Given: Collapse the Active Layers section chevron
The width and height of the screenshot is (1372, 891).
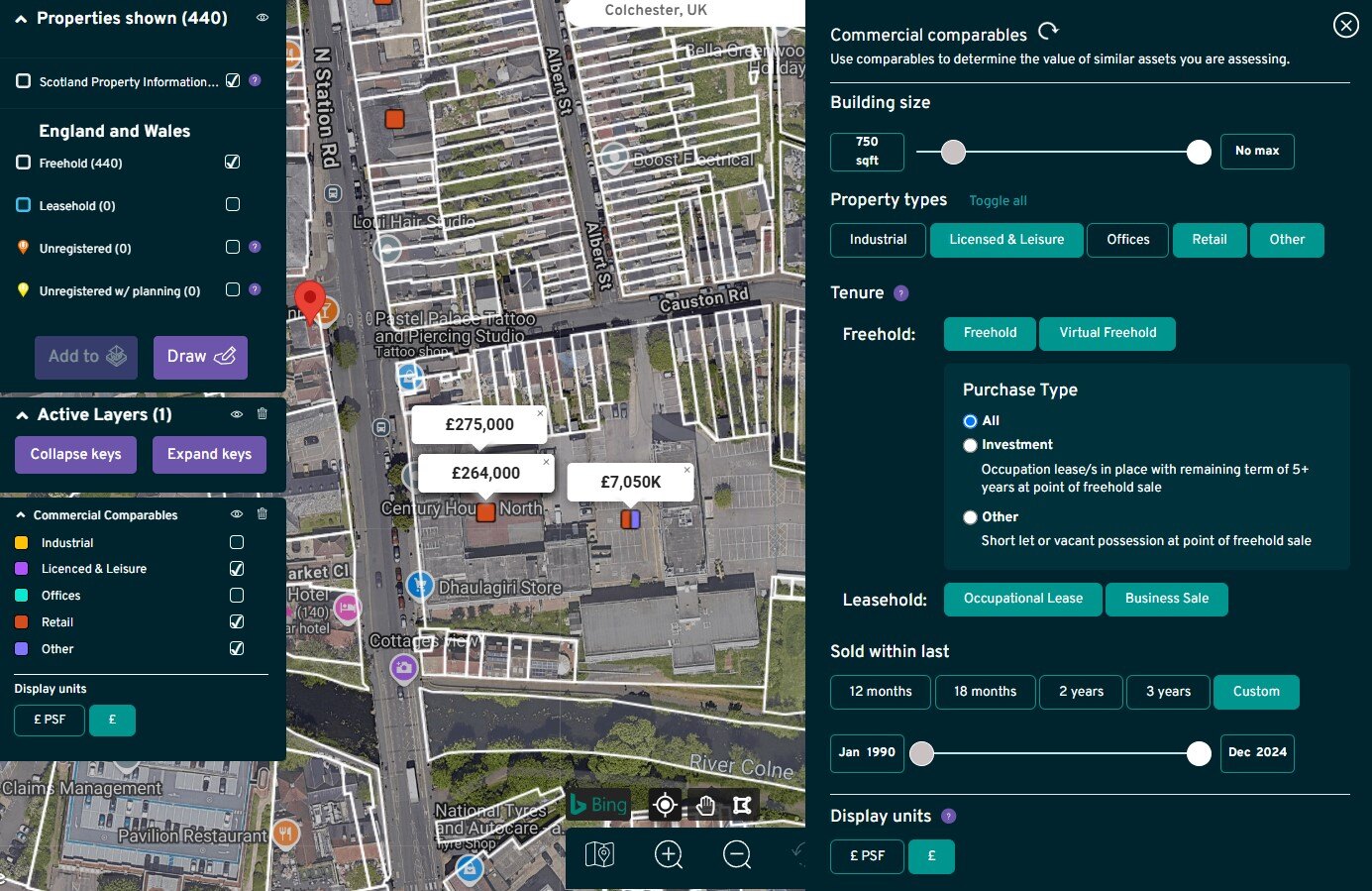Looking at the screenshot, I should [x=22, y=415].
